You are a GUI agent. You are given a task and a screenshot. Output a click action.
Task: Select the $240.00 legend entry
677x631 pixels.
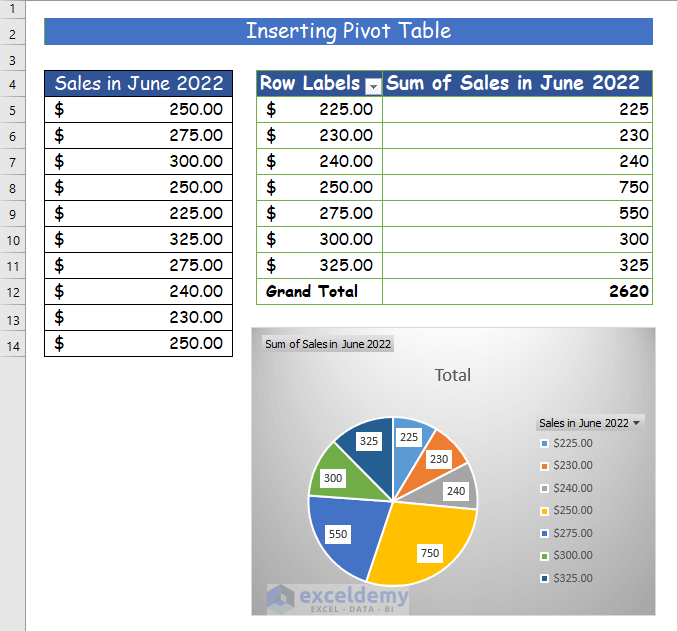coord(567,488)
